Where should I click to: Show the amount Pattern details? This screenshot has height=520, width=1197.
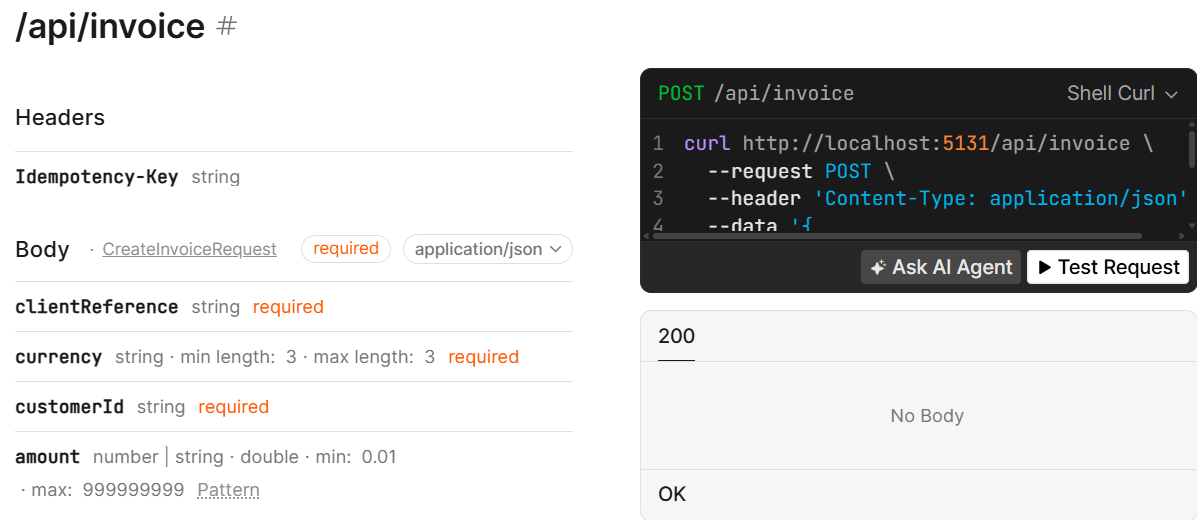click(x=228, y=490)
